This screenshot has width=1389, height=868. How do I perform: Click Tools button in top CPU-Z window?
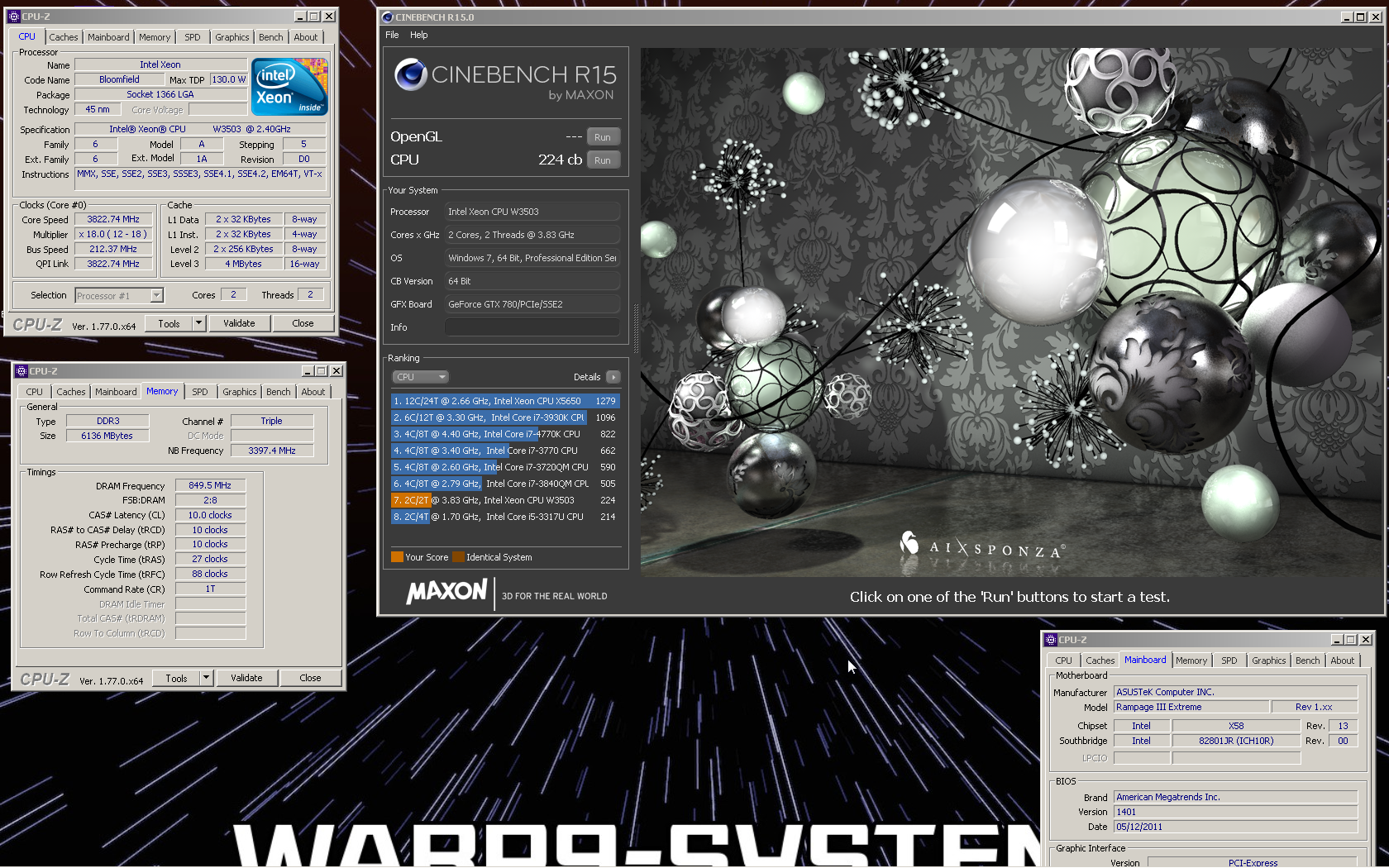click(x=169, y=323)
